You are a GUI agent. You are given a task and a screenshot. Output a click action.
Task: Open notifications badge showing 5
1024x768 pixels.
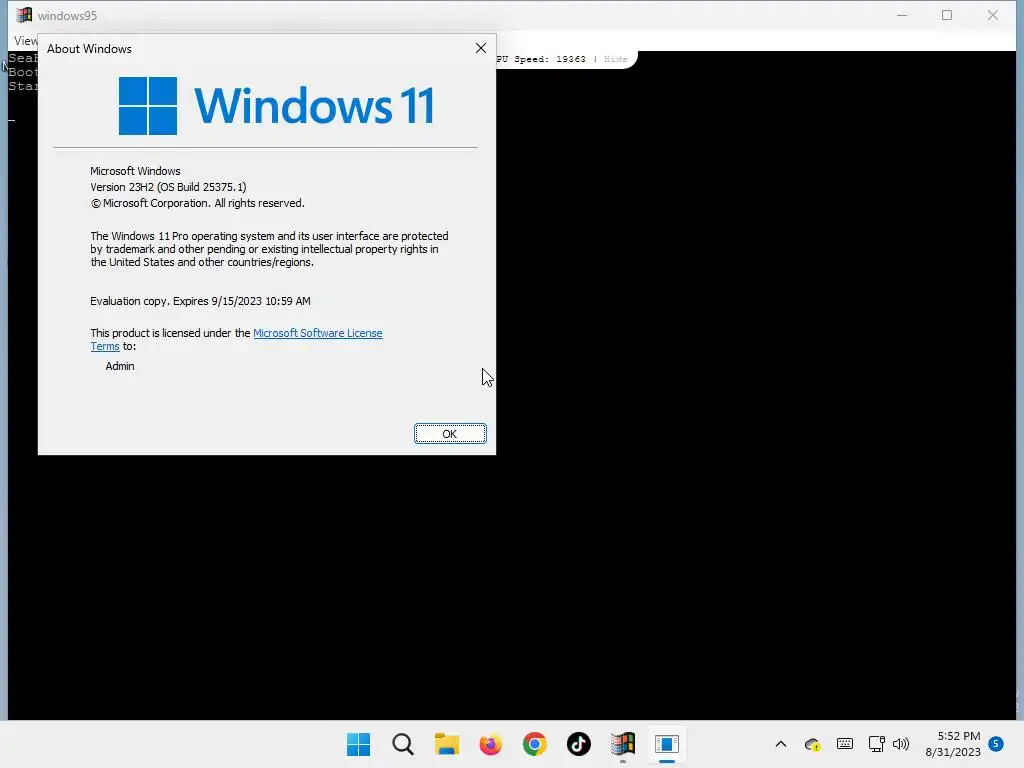(996, 743)
